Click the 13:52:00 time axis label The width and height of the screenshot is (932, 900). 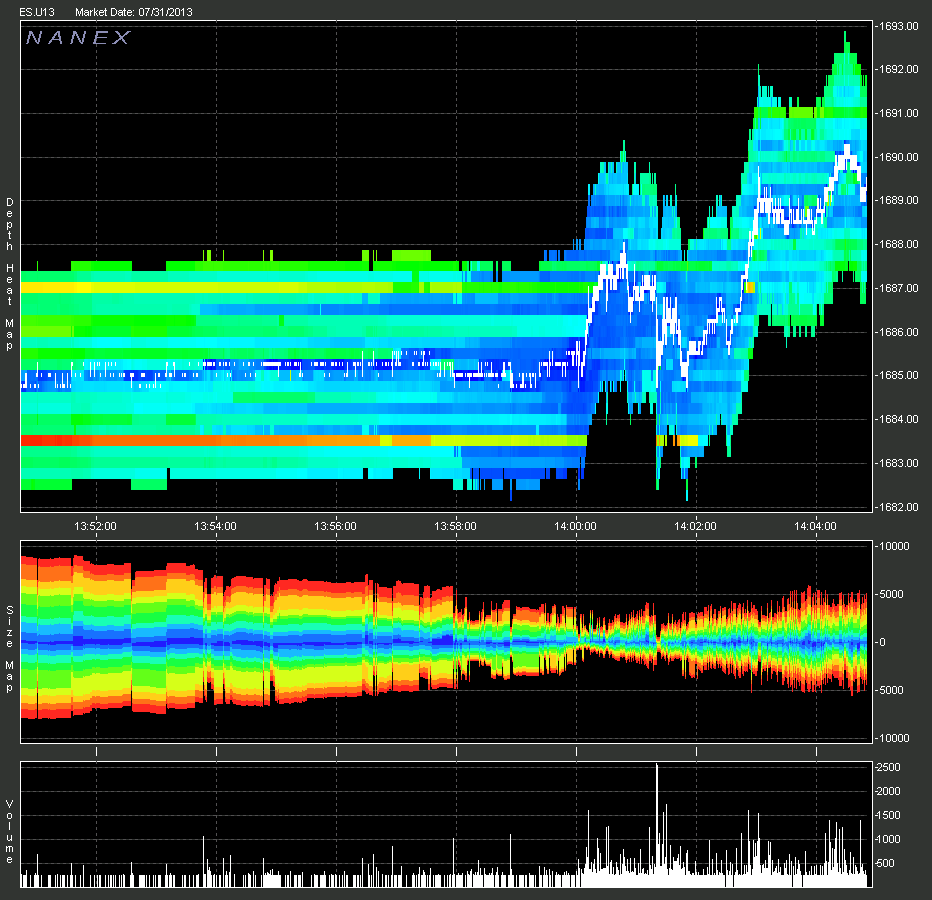coord(95,526)
